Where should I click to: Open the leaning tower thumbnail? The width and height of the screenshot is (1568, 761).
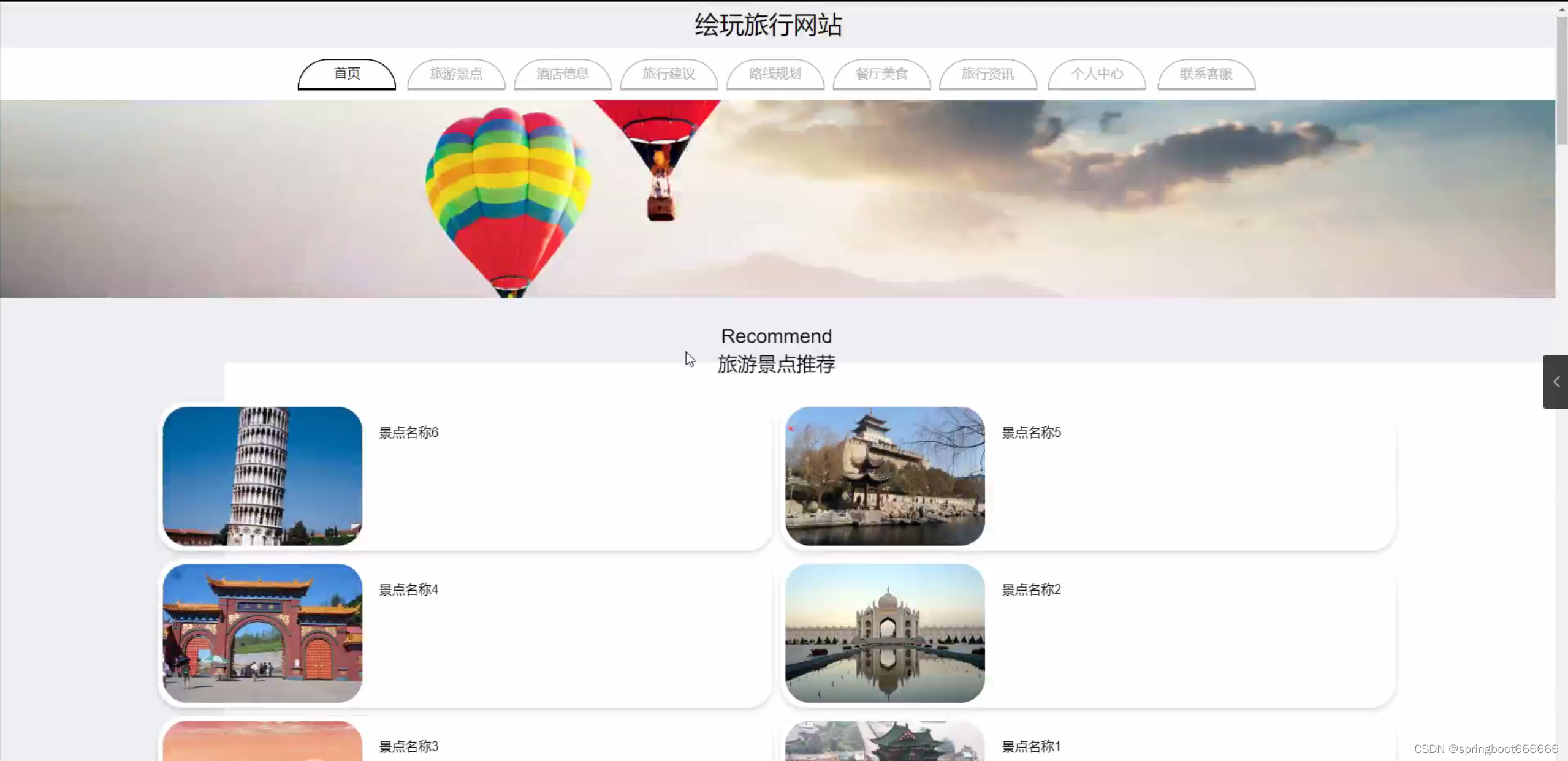click(262, 475)
